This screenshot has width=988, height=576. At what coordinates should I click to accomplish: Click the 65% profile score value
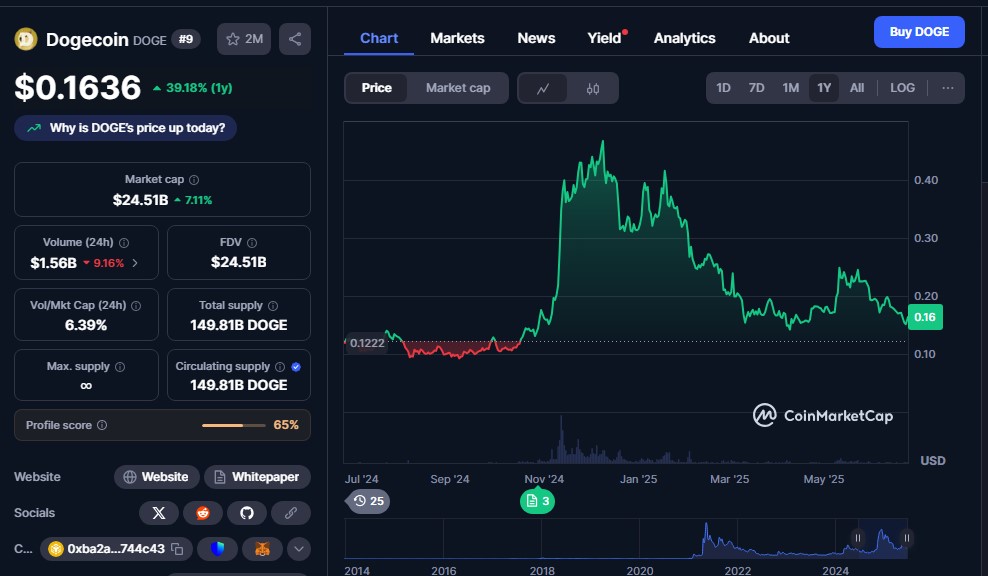click(285, 425)
